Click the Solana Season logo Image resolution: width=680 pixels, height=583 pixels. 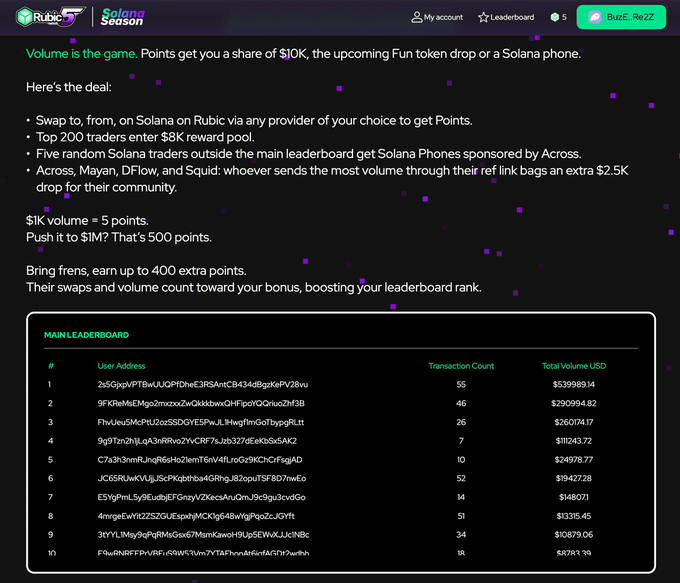(122, 17)
